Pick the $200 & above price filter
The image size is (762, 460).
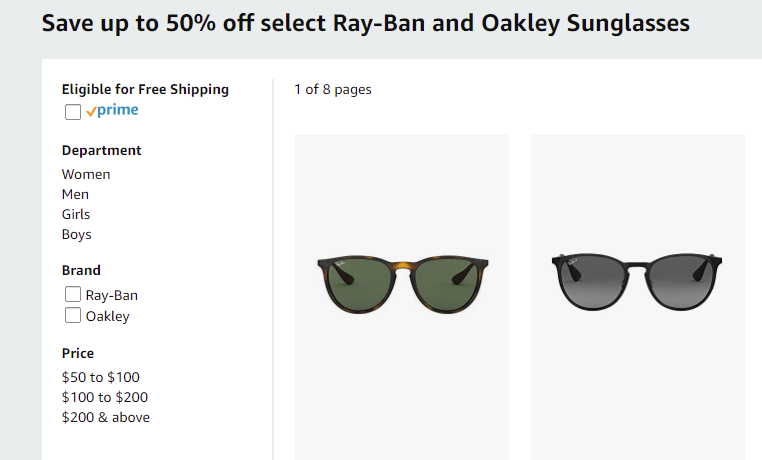(105, 417)
